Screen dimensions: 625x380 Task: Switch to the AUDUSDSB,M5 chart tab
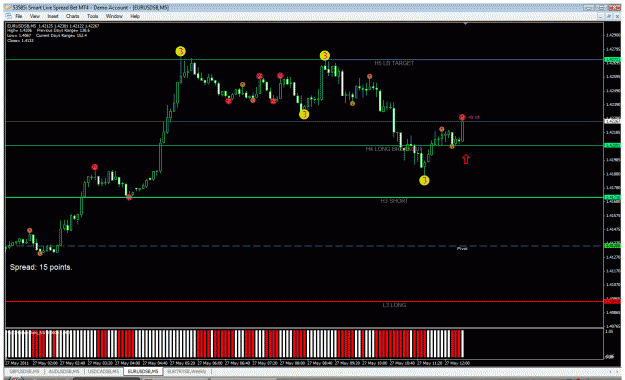(x=64, y=372)
